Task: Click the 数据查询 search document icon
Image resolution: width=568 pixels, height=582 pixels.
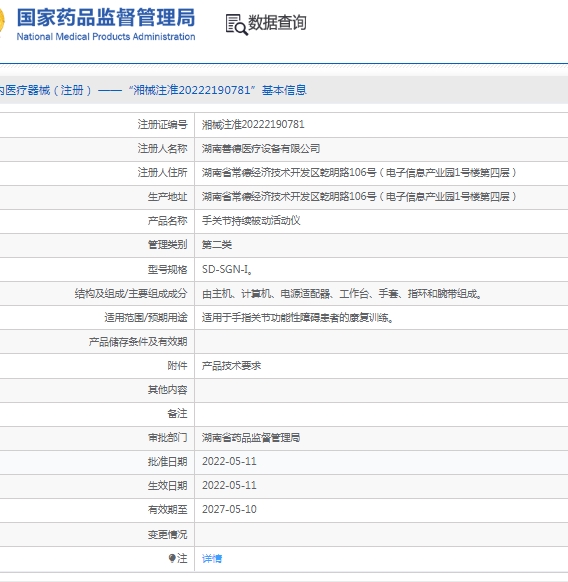Action: pyautogui.click(x=236, y=24)
